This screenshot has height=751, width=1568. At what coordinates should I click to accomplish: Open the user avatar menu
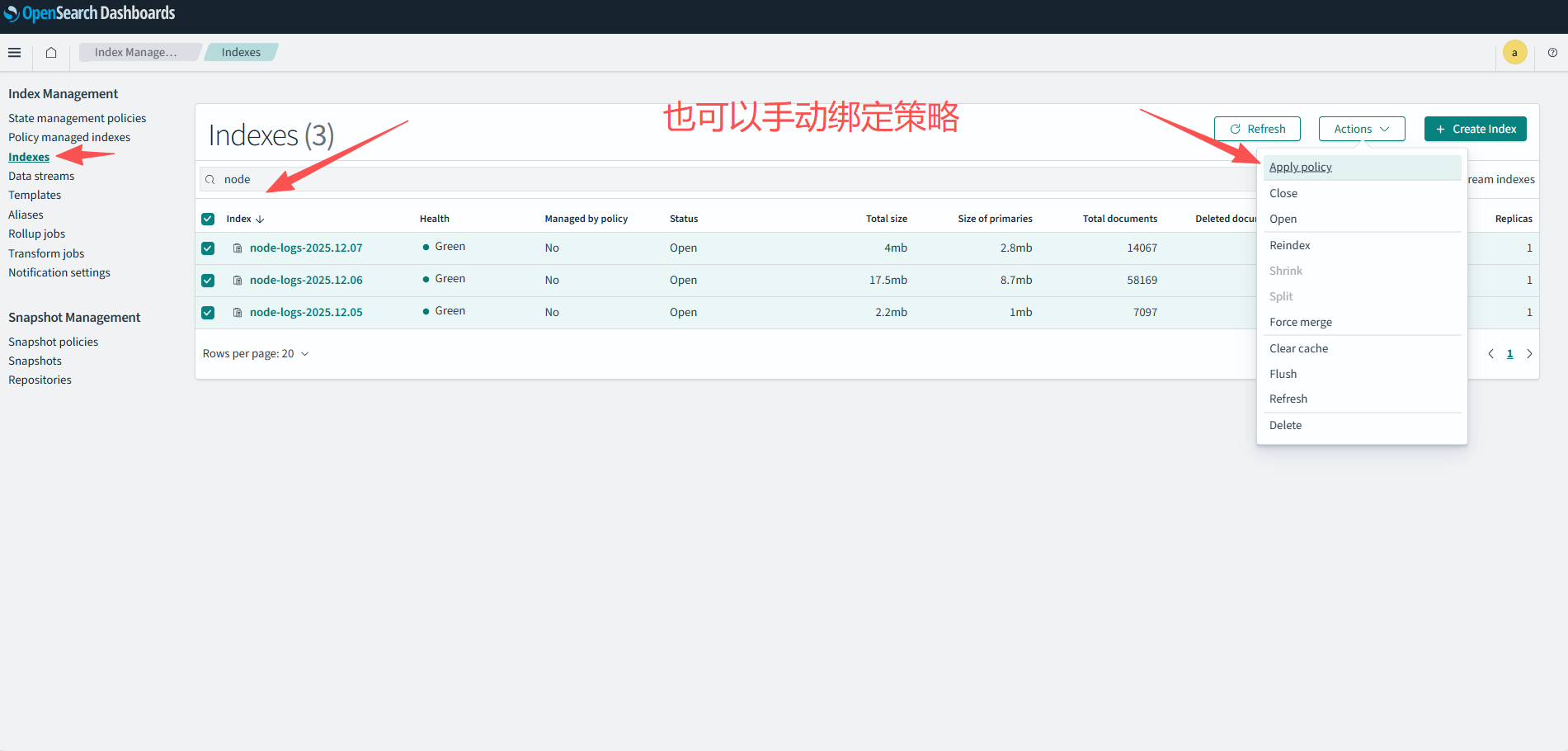1514,52
